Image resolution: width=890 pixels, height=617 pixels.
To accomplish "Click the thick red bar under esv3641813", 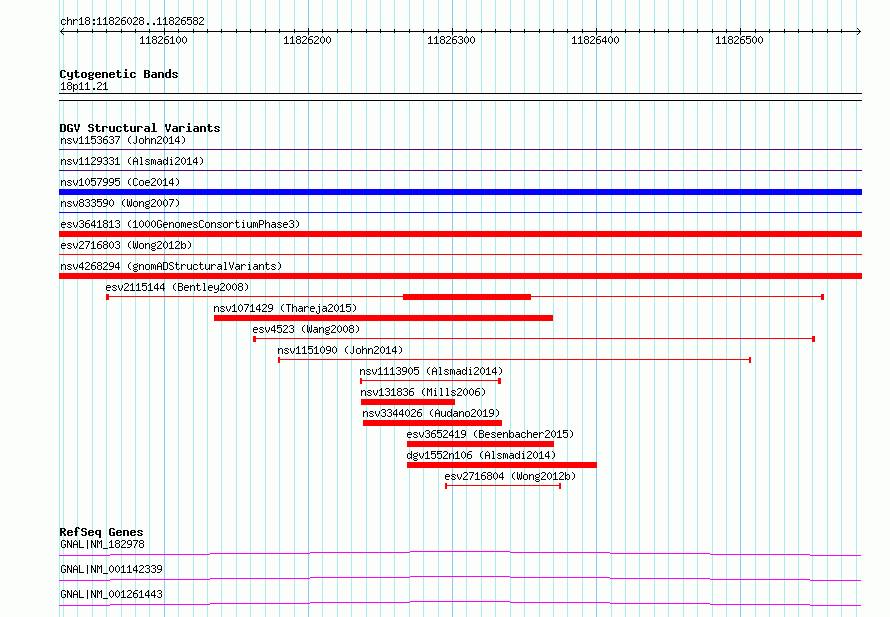I will 460,234.
